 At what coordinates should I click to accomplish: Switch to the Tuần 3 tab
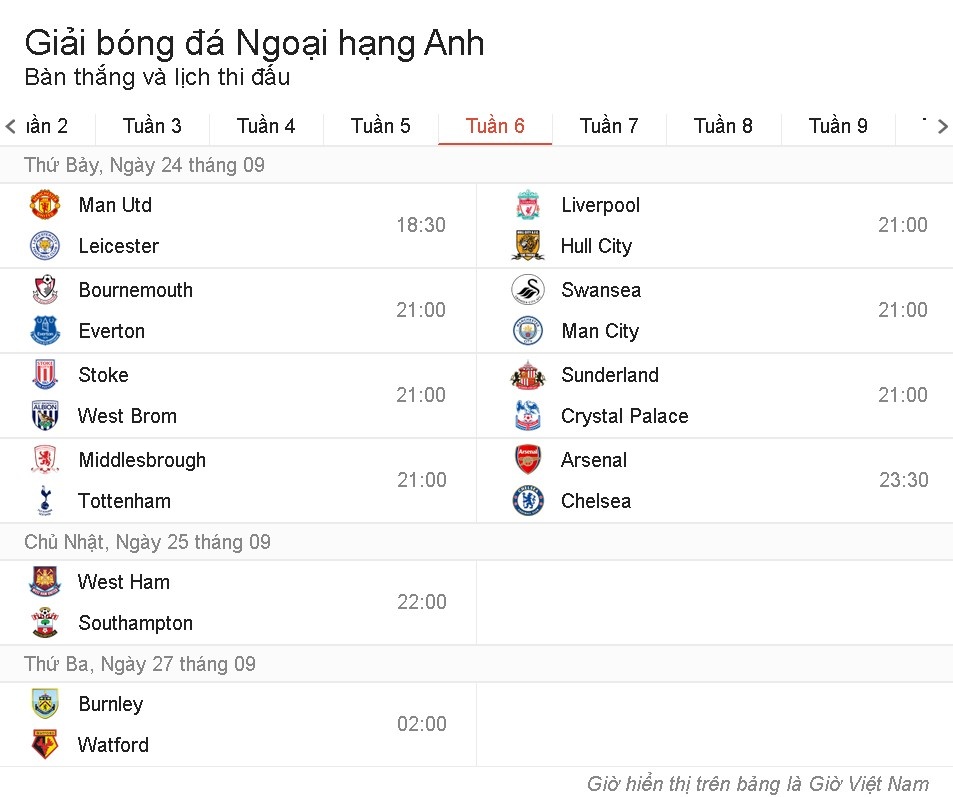coord(151,126)
